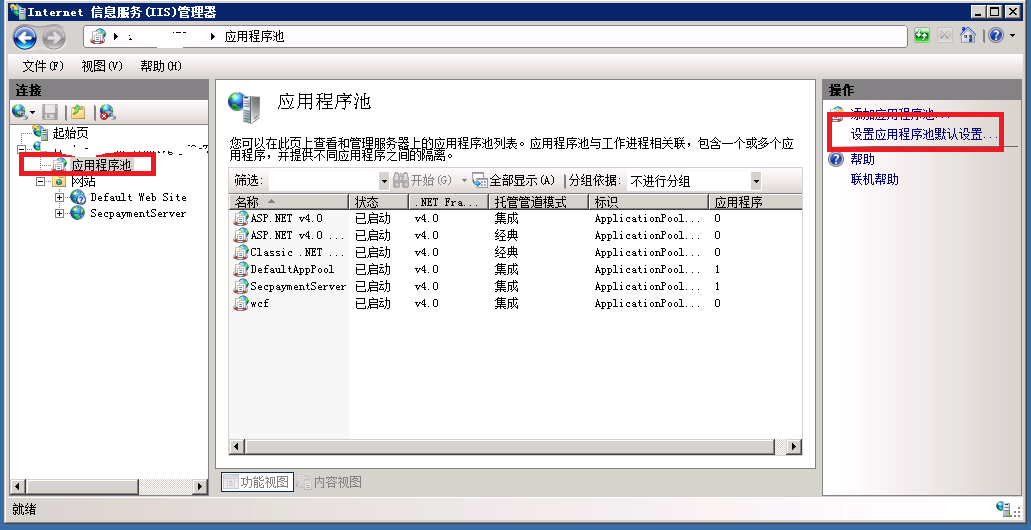This screenshot has height=530, width=1031.
Task: Open the help toolbar dropdown arrow
Action: (x=1011, y=36)
